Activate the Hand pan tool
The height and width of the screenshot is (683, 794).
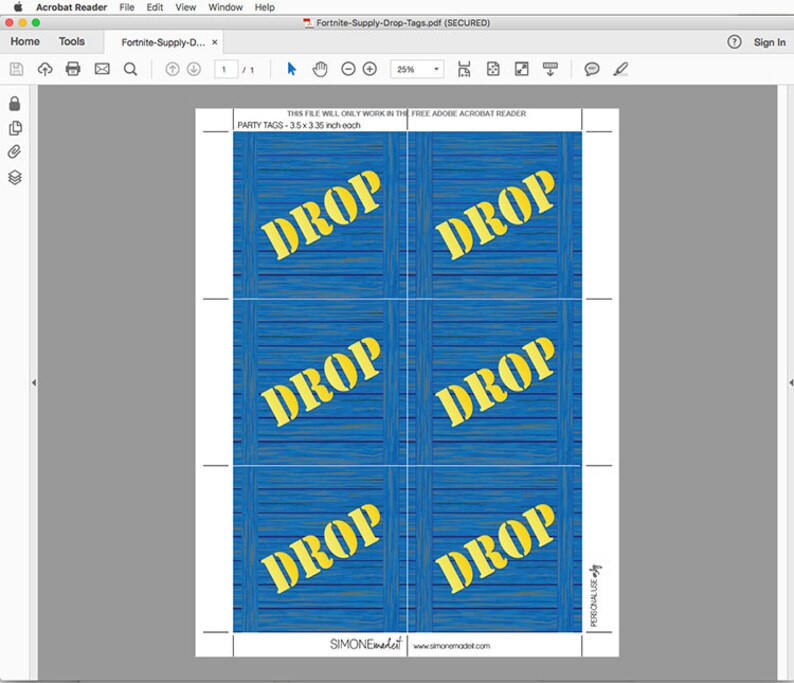click(x=320, y=69)
